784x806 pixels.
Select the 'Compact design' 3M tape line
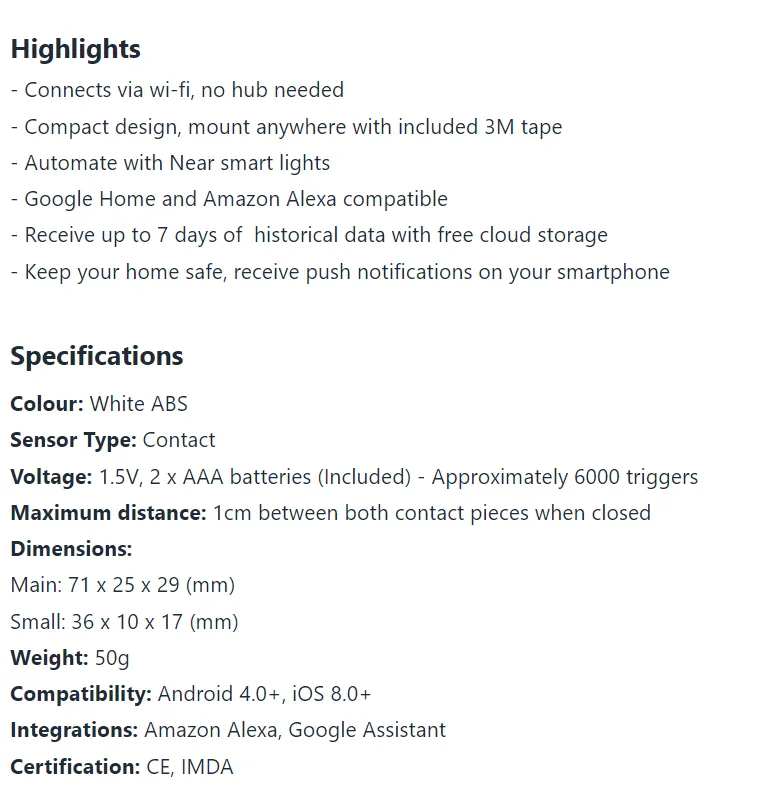pyautogui.click(x=286, y=127)
